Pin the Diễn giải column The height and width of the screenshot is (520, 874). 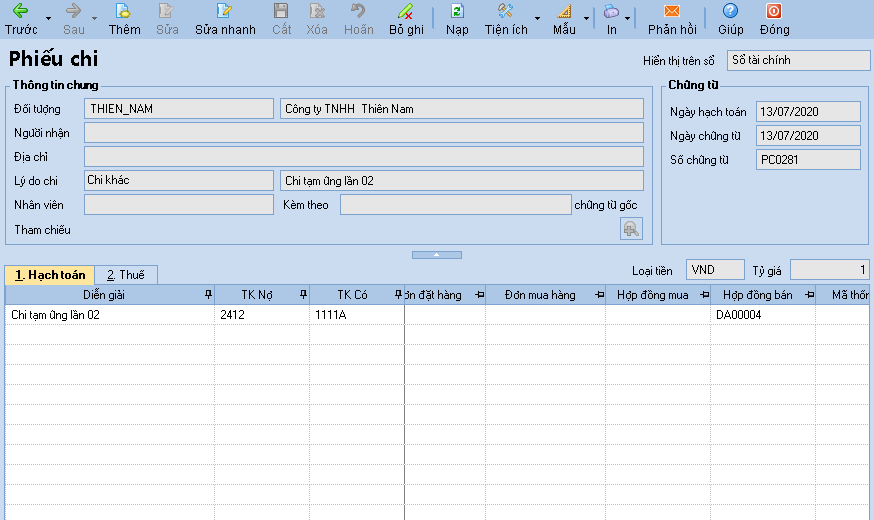(208, 294)
